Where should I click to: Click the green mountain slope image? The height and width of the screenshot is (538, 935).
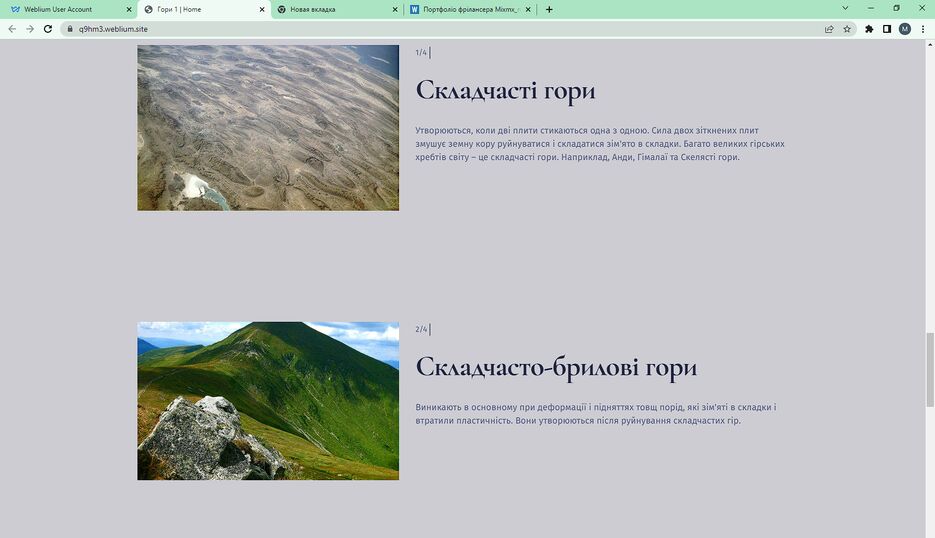268,400
